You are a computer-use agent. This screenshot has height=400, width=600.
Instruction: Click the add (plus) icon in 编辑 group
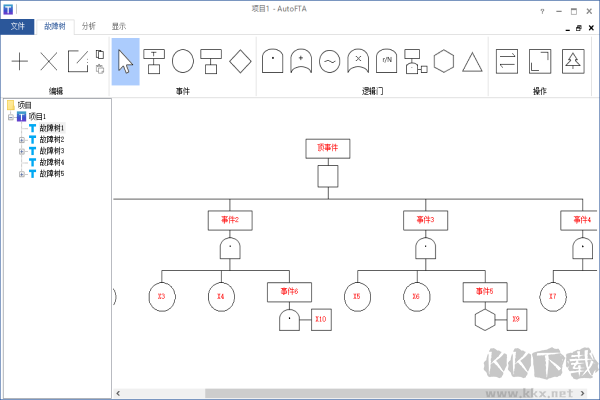click(20, 61)
